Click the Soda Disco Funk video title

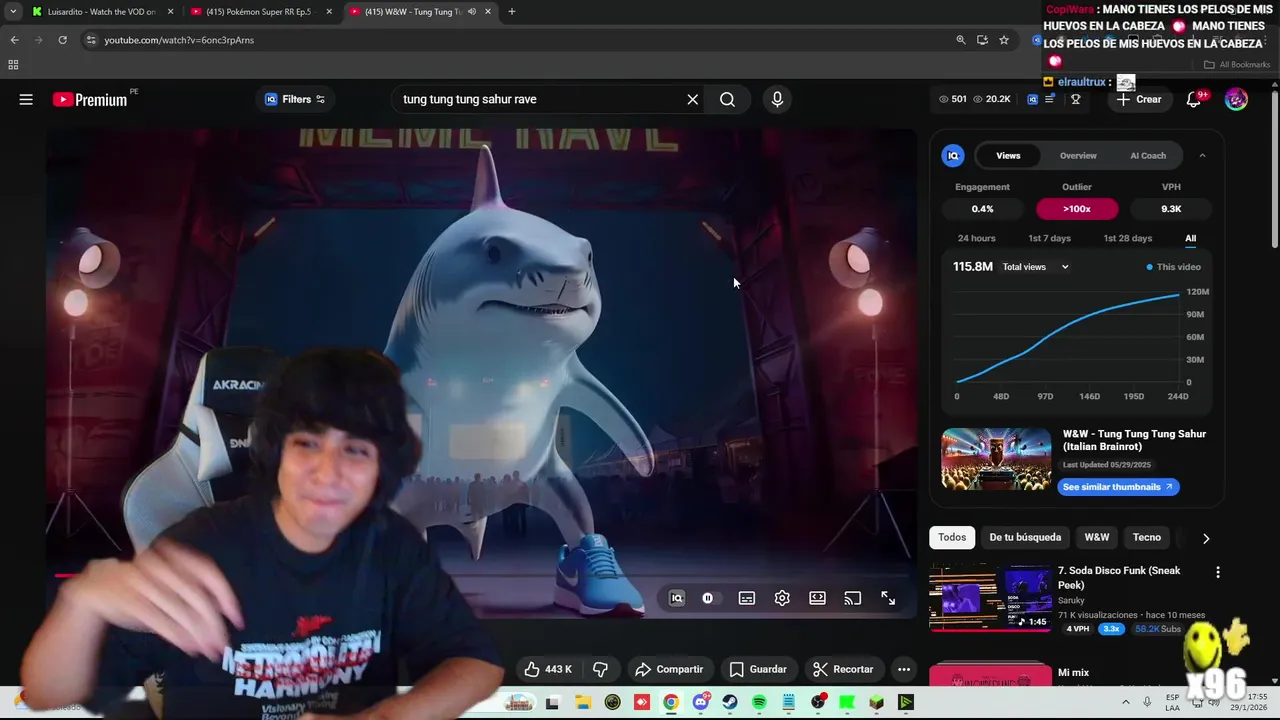(1119, 578)
